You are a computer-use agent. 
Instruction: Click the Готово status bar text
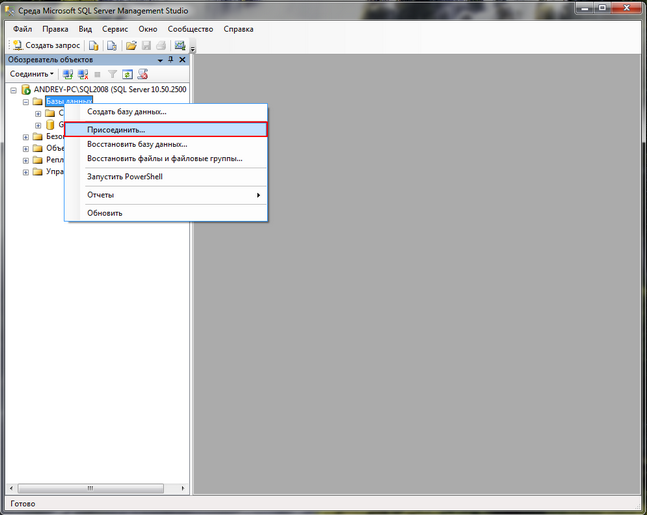tap(23, 504)
